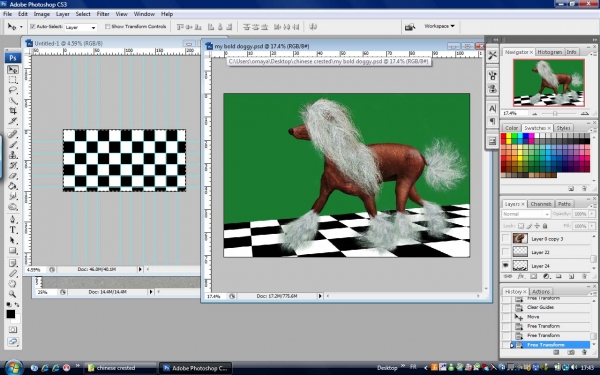Select the Lasso tool
600x375 pixels.
click(13, 90)
